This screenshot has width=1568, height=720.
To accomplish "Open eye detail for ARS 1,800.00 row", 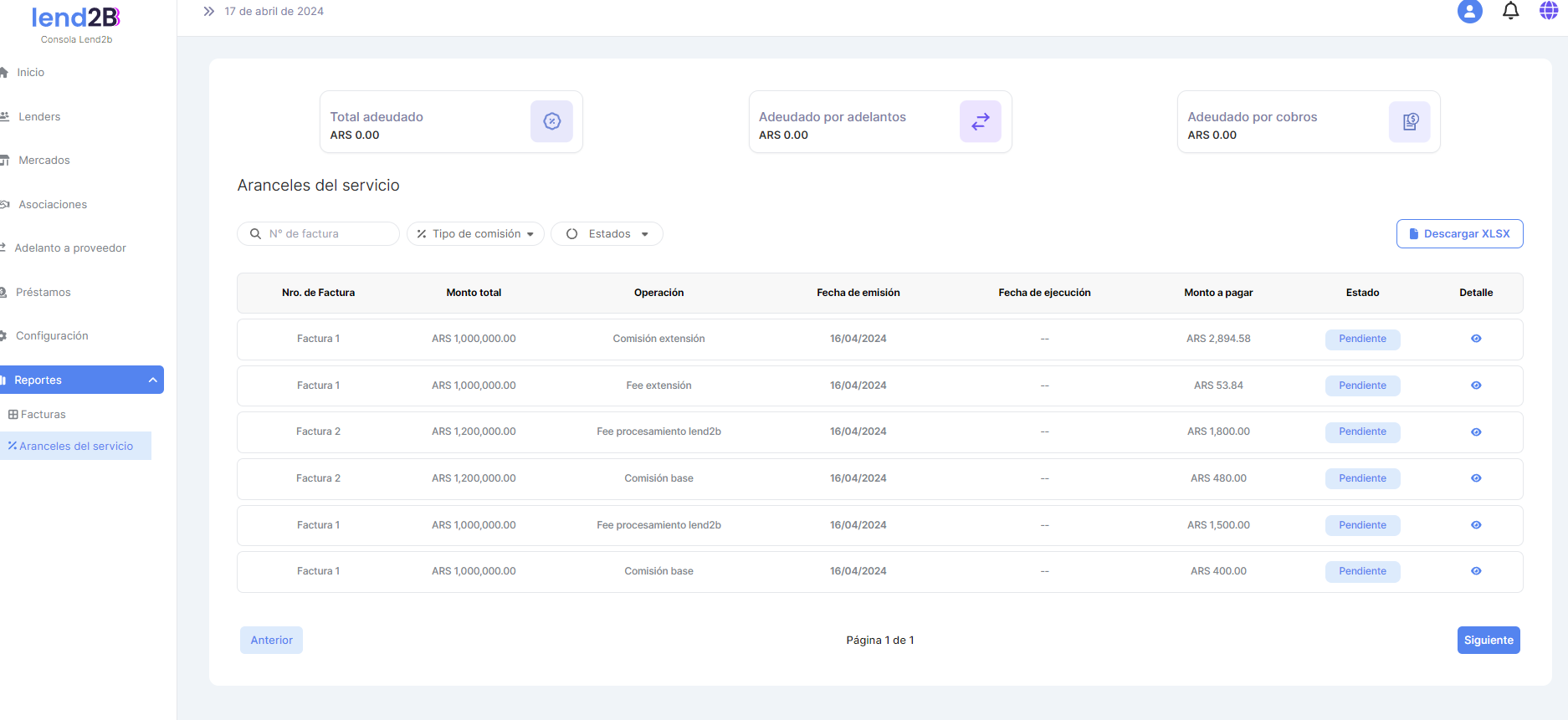I will pyautogui.click(x=1476, y=432).
